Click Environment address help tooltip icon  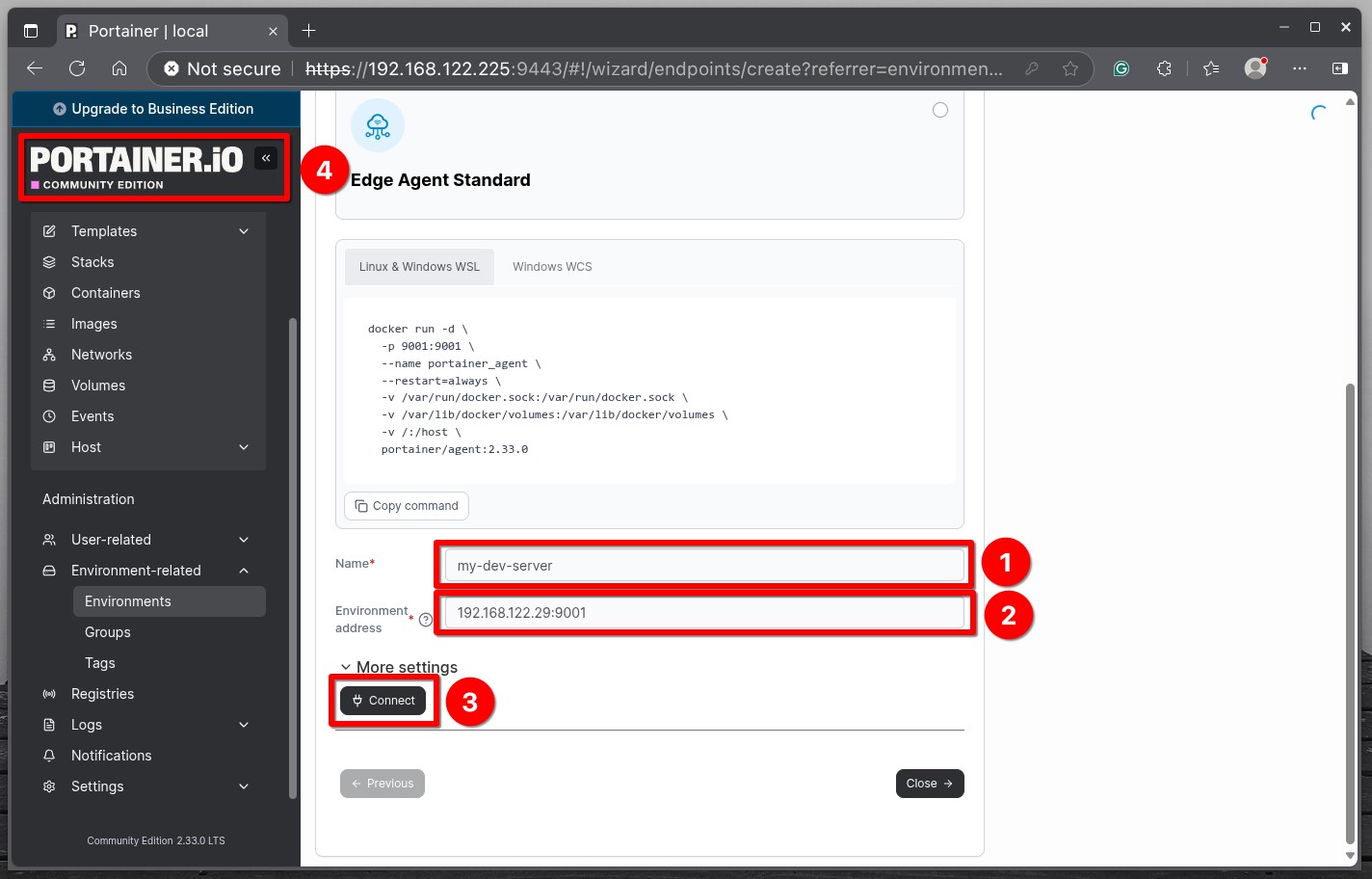(x=426, y=620)
